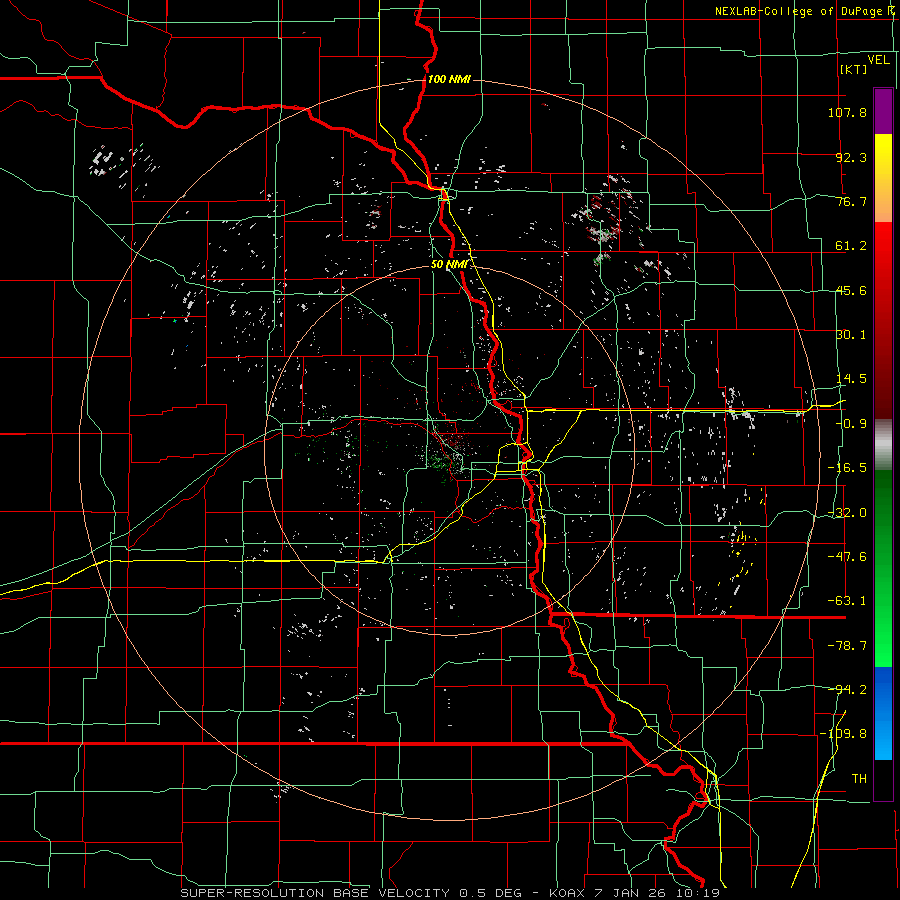This screenshot has height=900, width=900.
Task: Click the blue segment of velocity color bar
Action: pyautogui.click(x=883, y=713)
